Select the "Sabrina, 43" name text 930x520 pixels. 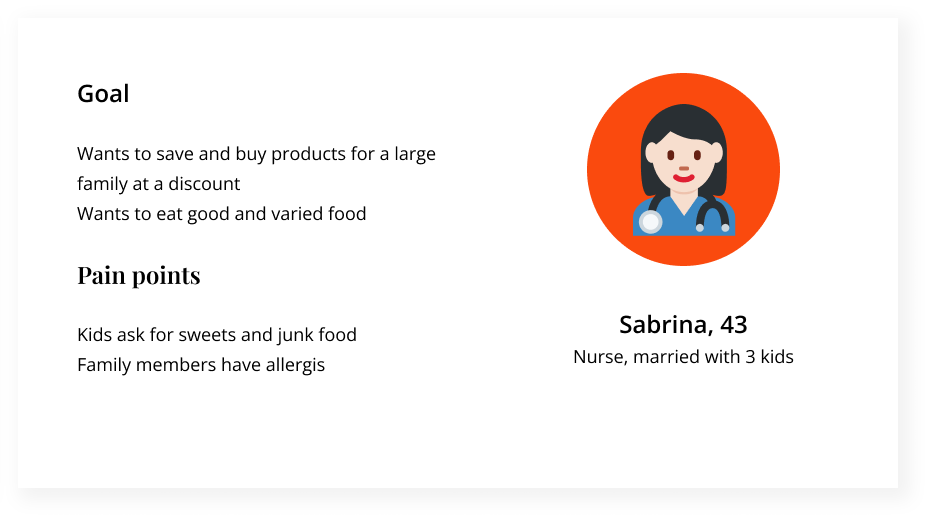683,324
